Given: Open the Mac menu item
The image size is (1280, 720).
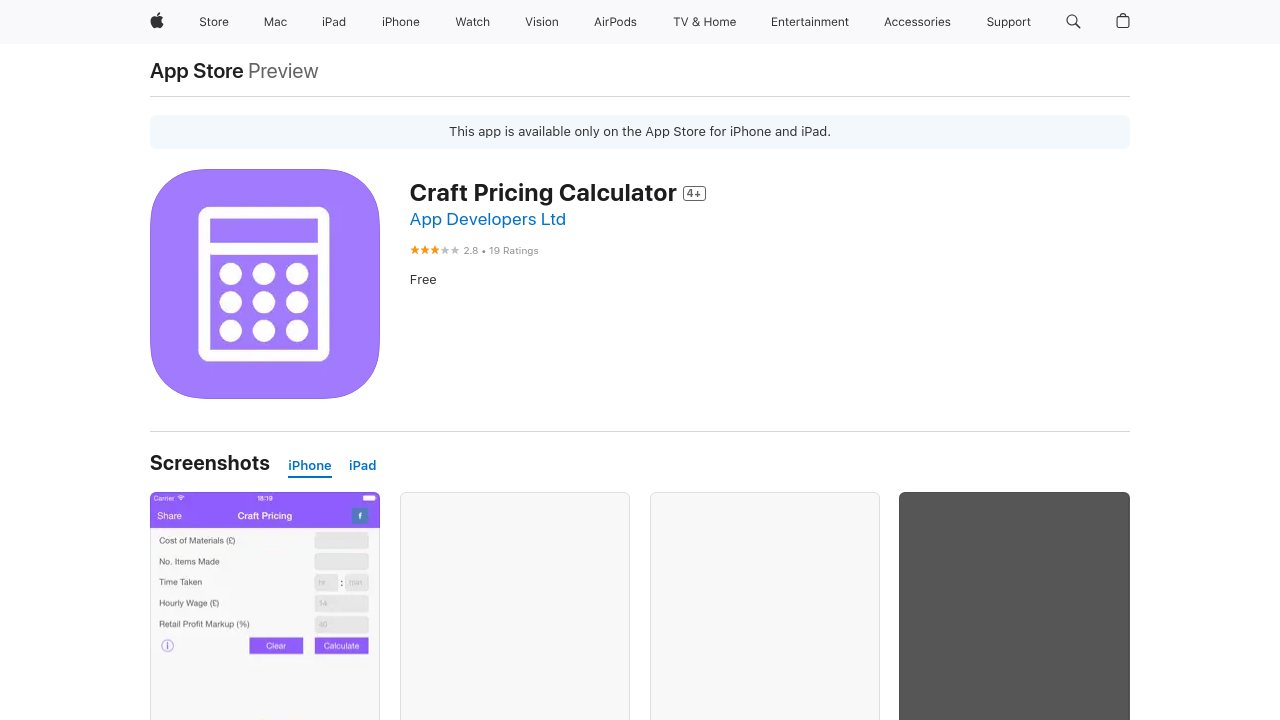Looking at the screenshot, I should (x=275, y=22).
